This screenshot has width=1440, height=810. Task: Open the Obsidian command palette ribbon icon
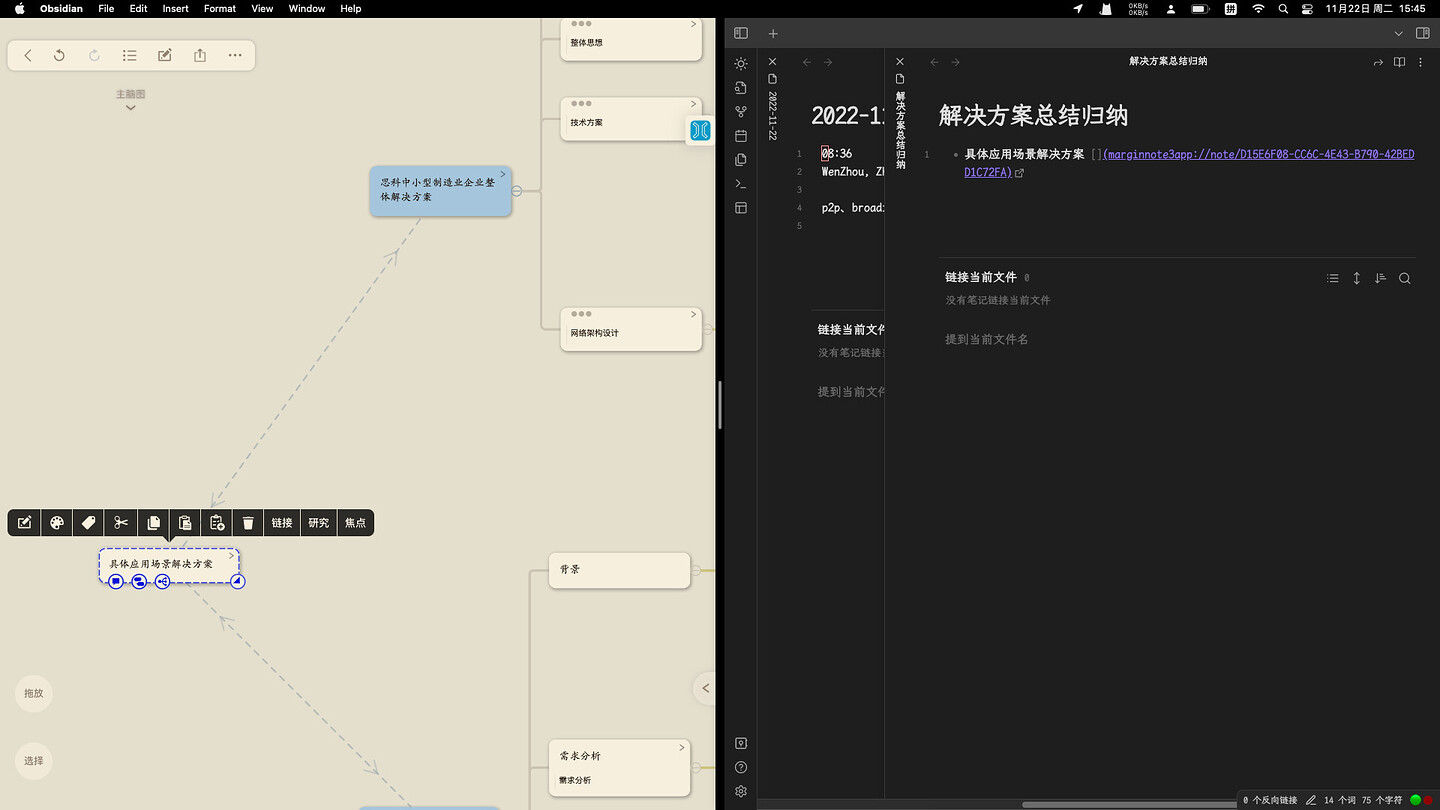[x=741, y=184]
